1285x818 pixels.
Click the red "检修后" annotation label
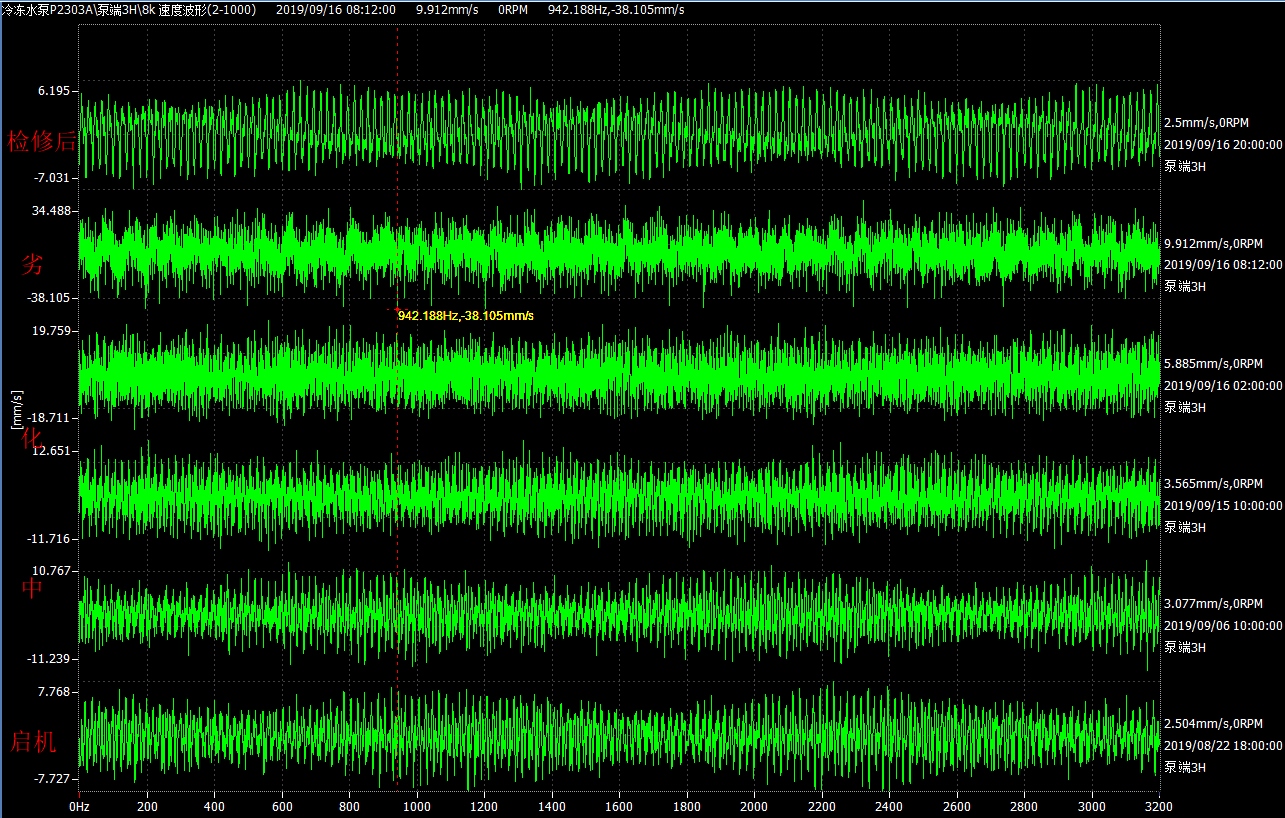click(41, 141)
